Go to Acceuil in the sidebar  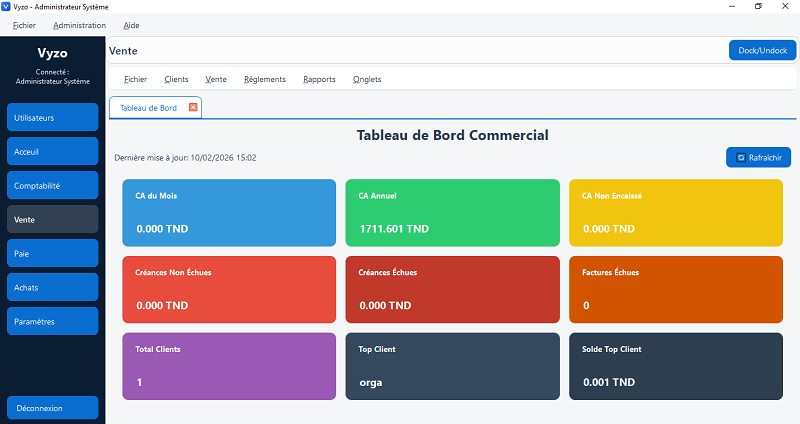[52, 151]
